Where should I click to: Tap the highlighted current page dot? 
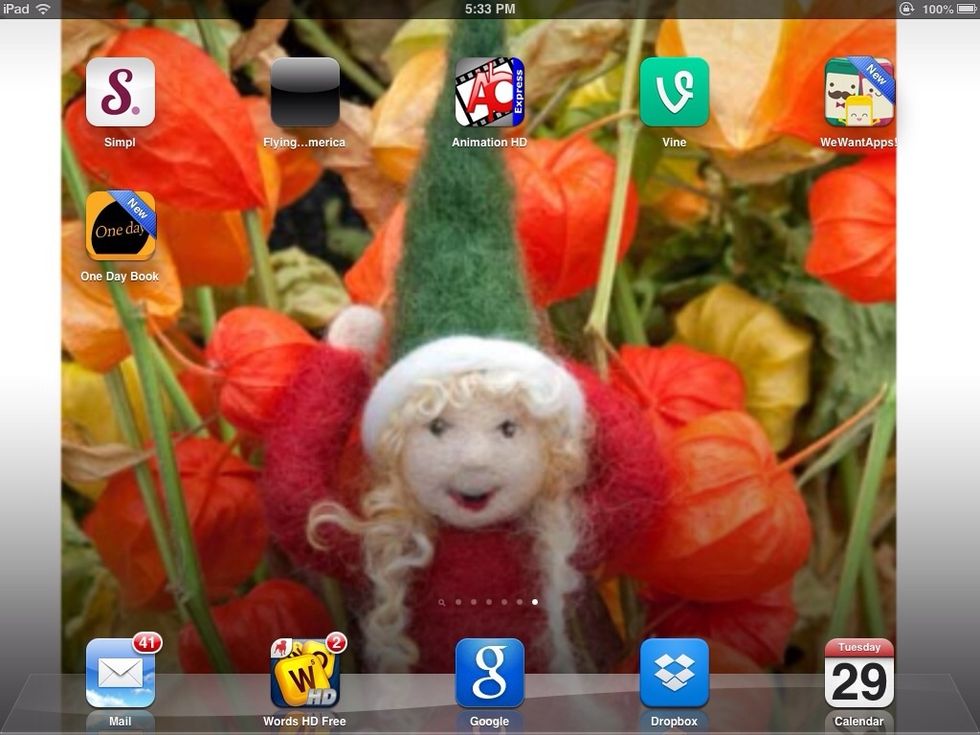[x=535, y=603]
